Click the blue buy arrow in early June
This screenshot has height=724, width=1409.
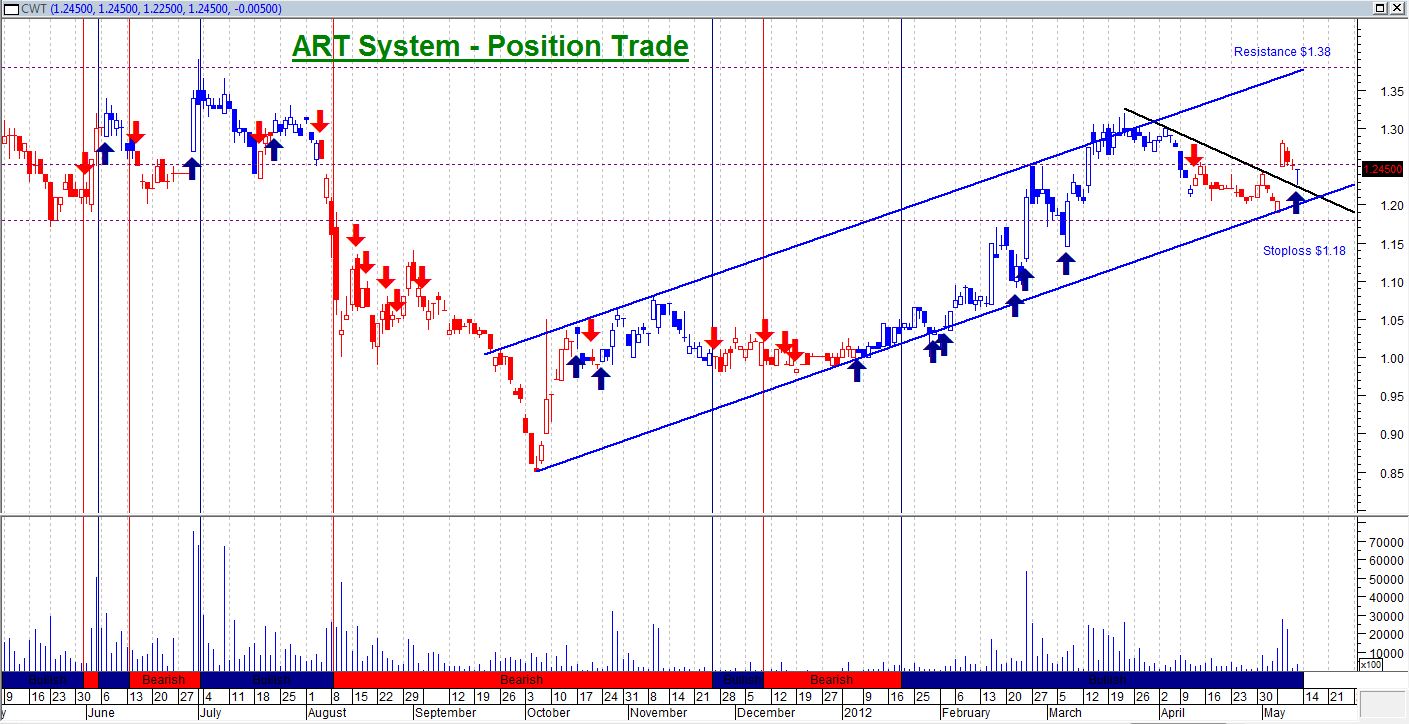click(x=104, y=151)
